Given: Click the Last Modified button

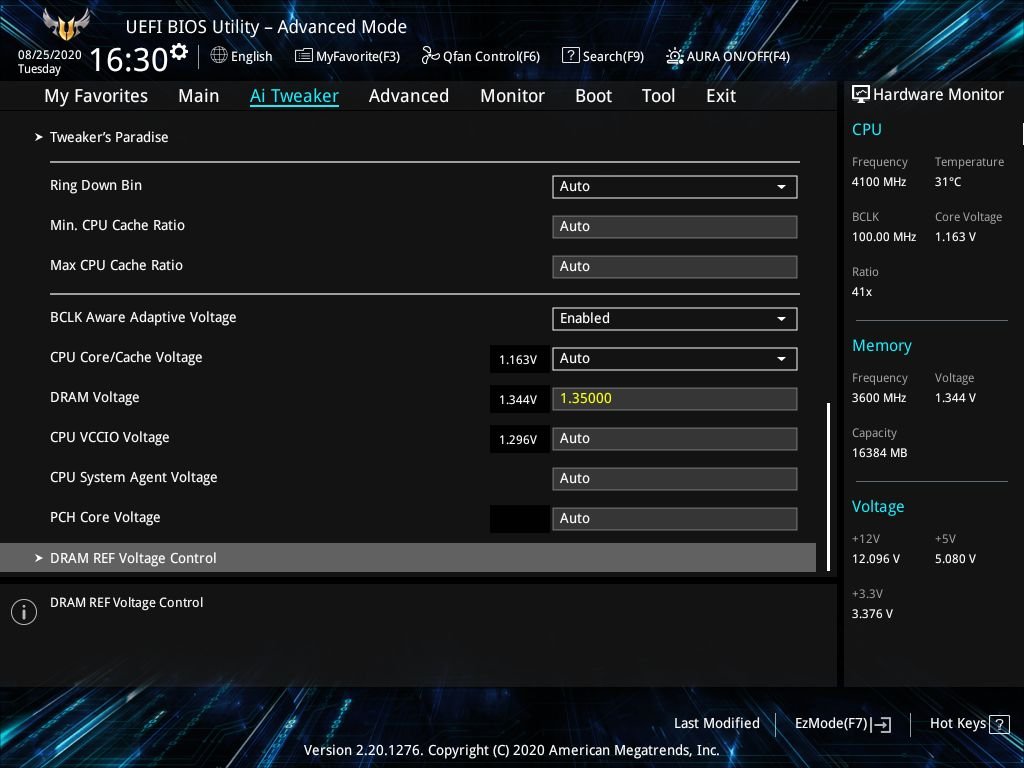Looking at the screenshot, I should click(x=716, y=723).
